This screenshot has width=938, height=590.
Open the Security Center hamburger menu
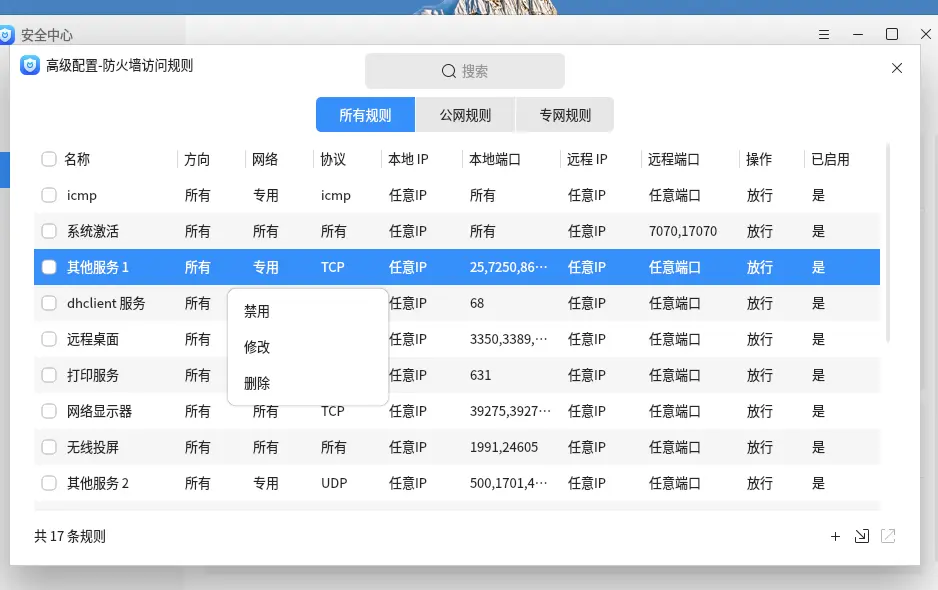tap(824, 34)
